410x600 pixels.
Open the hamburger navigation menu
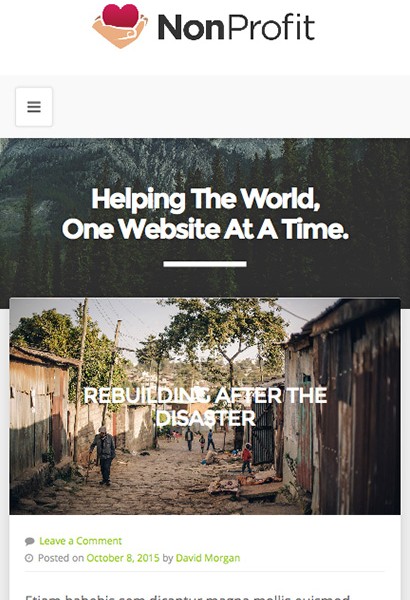(x=34, y=107)
